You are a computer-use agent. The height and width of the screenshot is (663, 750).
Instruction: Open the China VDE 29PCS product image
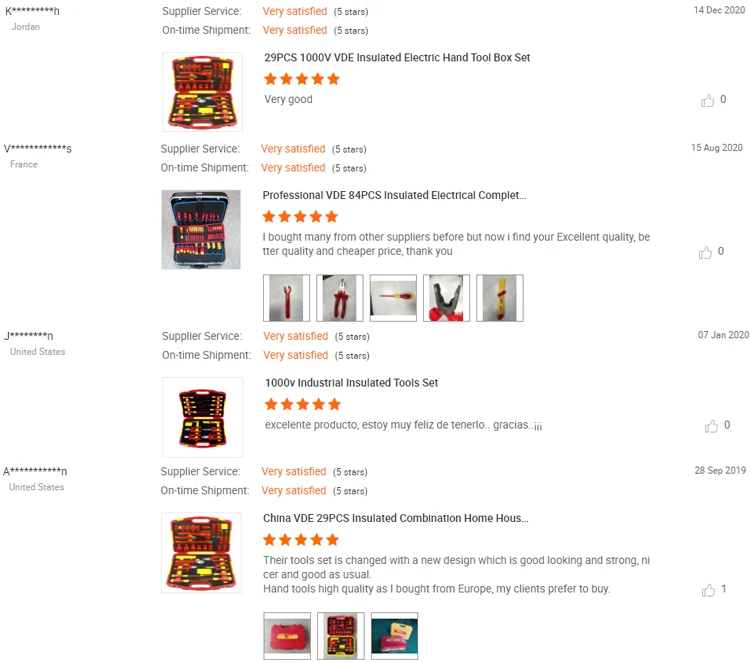coord(201,552)
